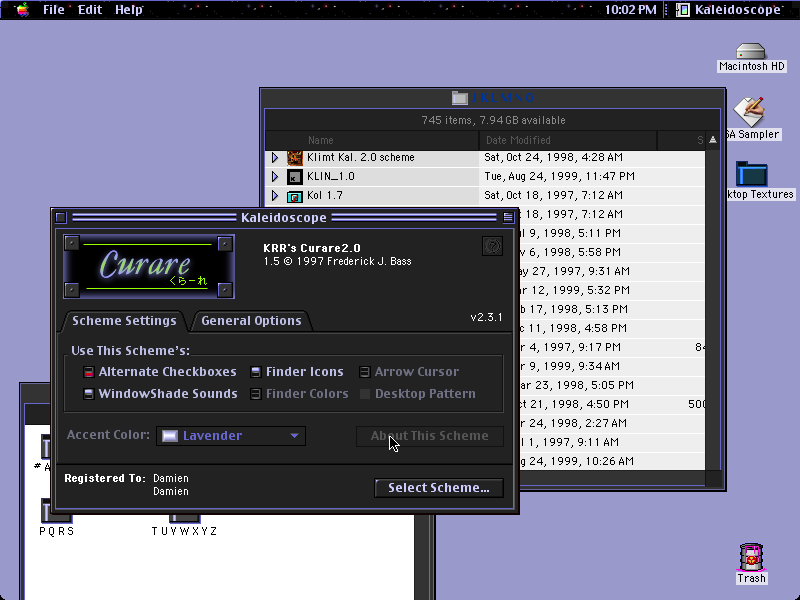Click date Sat, Oct 24, 1998, 4:28 AM
The height and width of the screenshot is (600, 800).
tap(554, 158)
